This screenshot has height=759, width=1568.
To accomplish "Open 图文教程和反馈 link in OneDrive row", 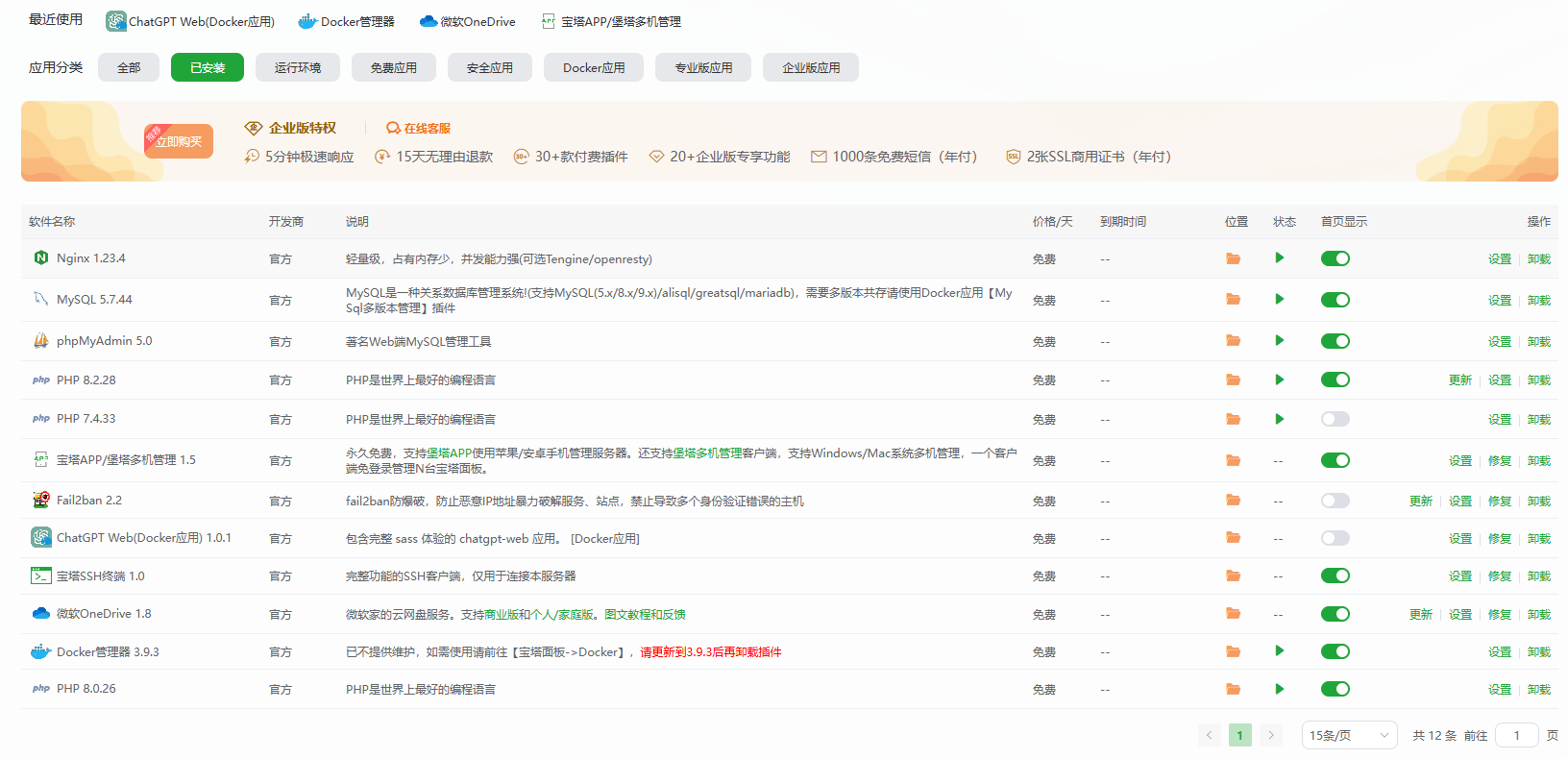I will coord(645,615).
